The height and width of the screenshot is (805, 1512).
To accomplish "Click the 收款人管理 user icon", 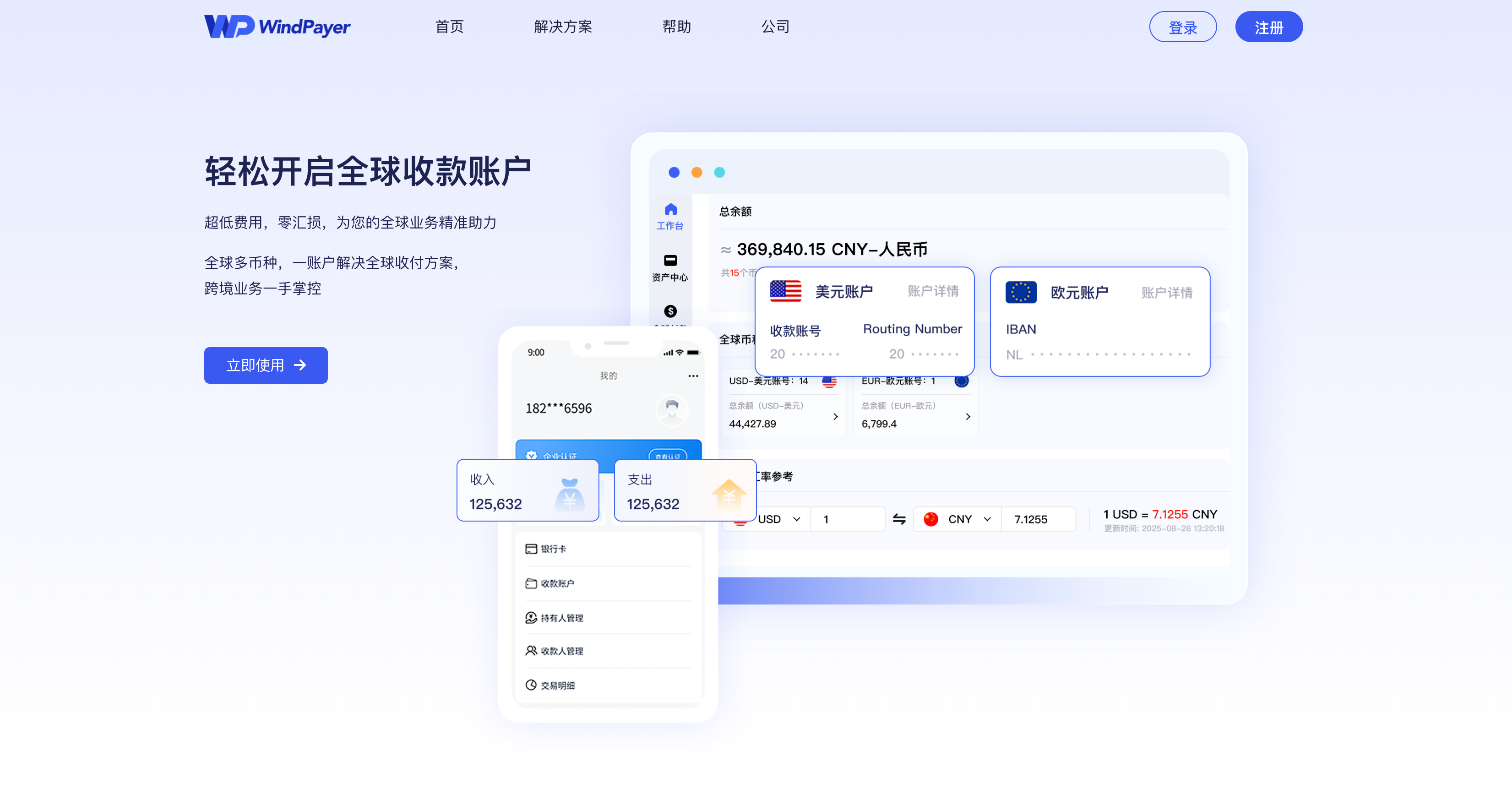I will coord(531,651).
